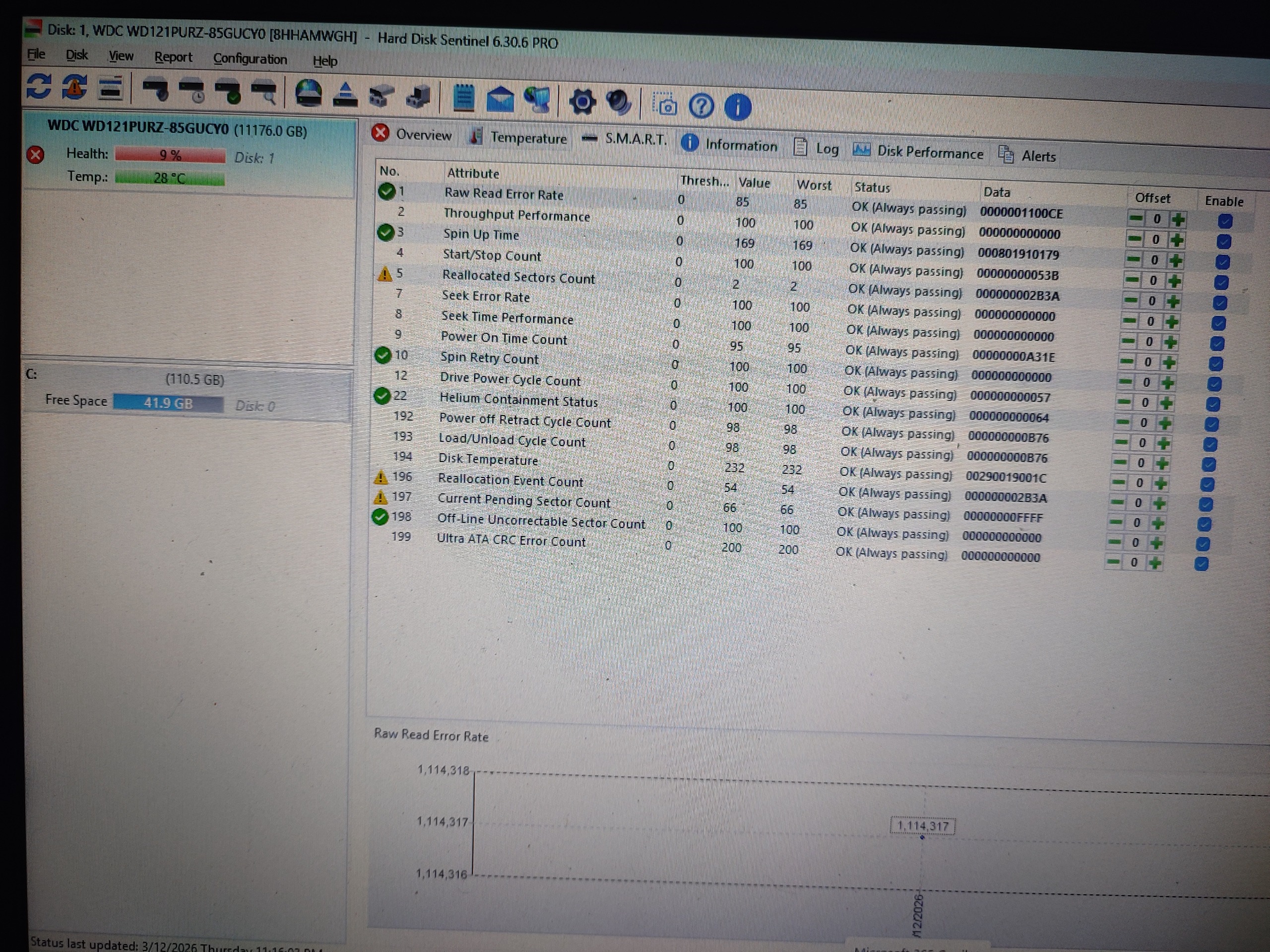Click the blue envelope e-mail icon
Image resolution: width=1270 pixels, height=952 pixels.
pyautogui.click(x=500, y=99)
